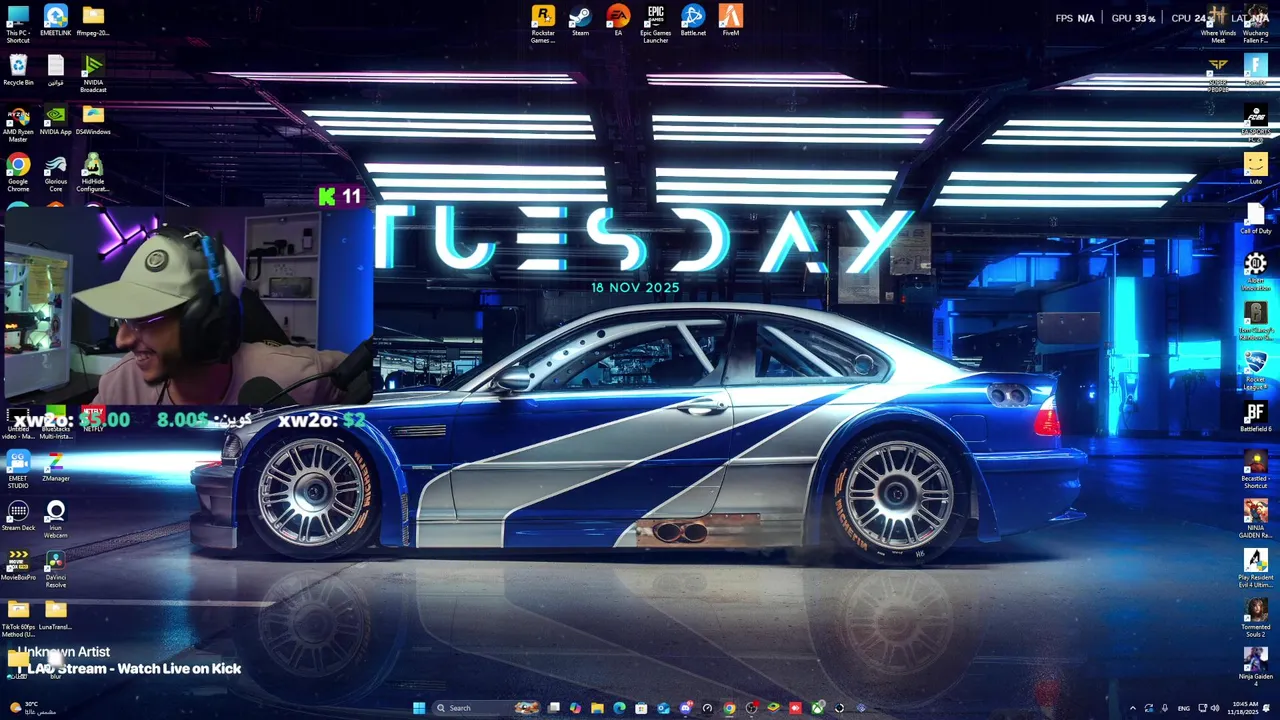Open NINJA GAIDEN Ragebound shortcut
Image resolution: width=1280 pixels, height=720 pixels.
pyautogui.click(x=1255, y=519)
